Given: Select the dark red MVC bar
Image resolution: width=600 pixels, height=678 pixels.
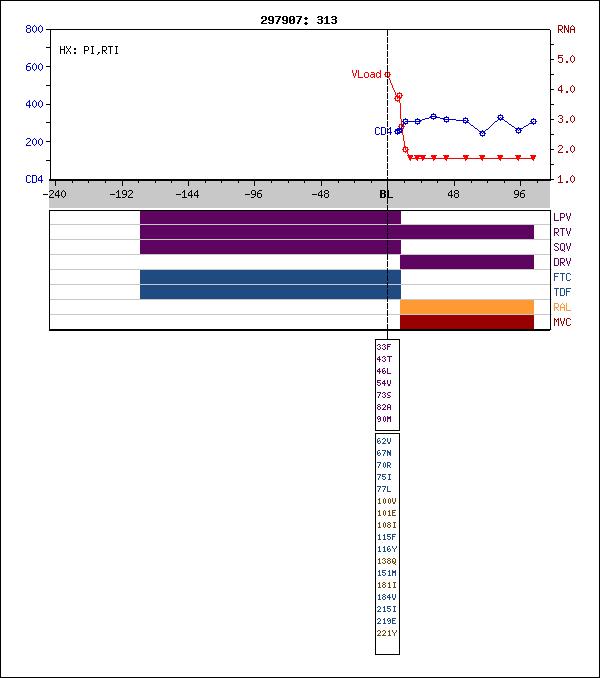Looking at the screenshot, I should pyautogui.click(x=467, y=322).
